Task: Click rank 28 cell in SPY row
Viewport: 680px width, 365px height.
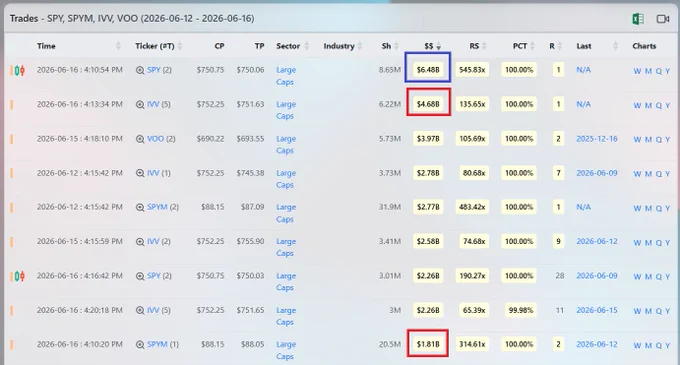Action: (559, 276)
